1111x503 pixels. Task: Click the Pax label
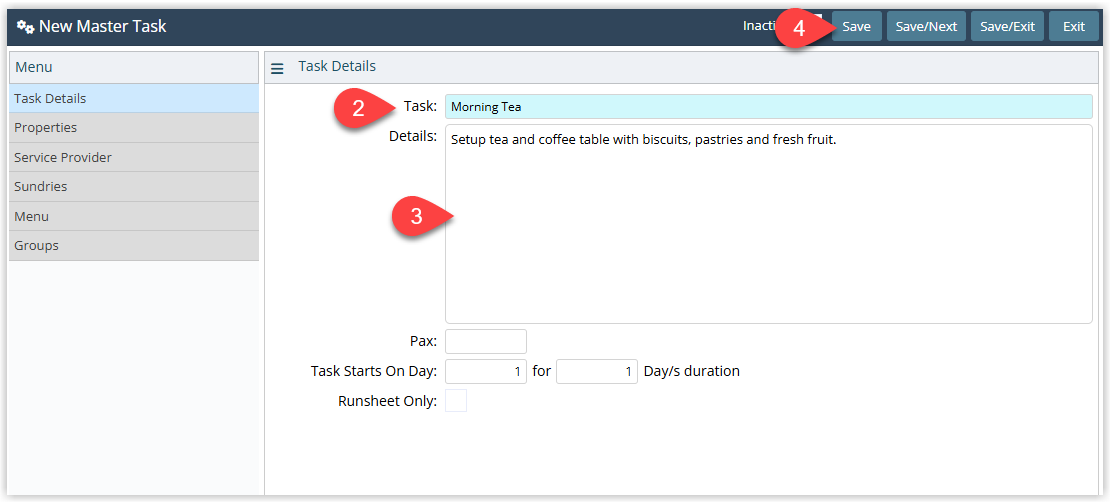424,342
